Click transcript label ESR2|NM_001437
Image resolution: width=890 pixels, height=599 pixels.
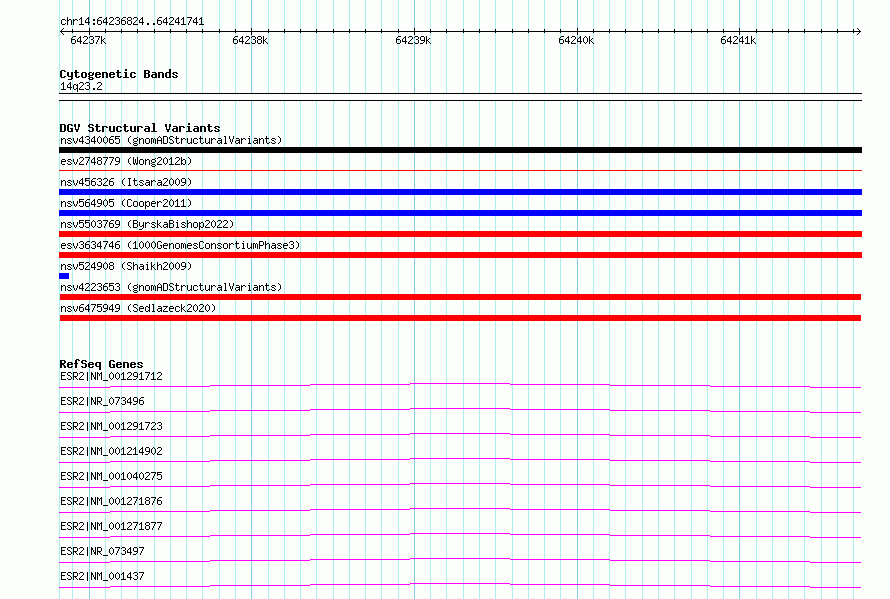102,576
